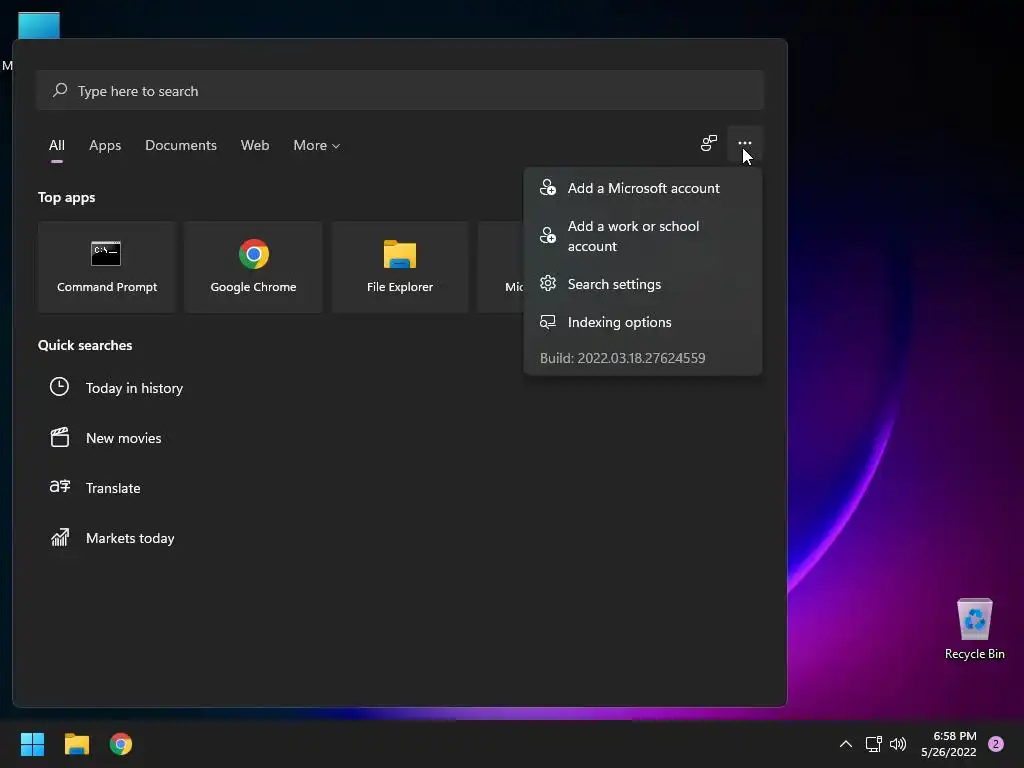Open the Windows Start button
1024x768 pixels.
tap(32, 744)
